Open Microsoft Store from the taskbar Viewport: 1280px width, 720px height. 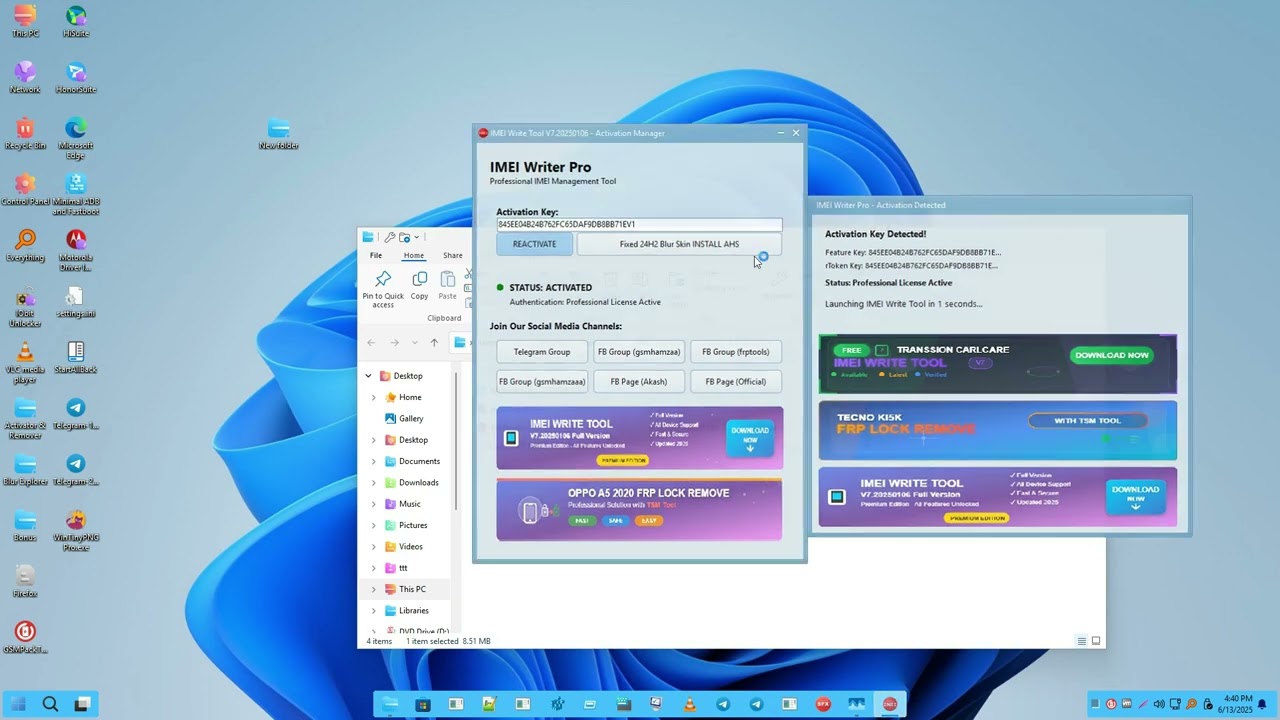(422, 704)
